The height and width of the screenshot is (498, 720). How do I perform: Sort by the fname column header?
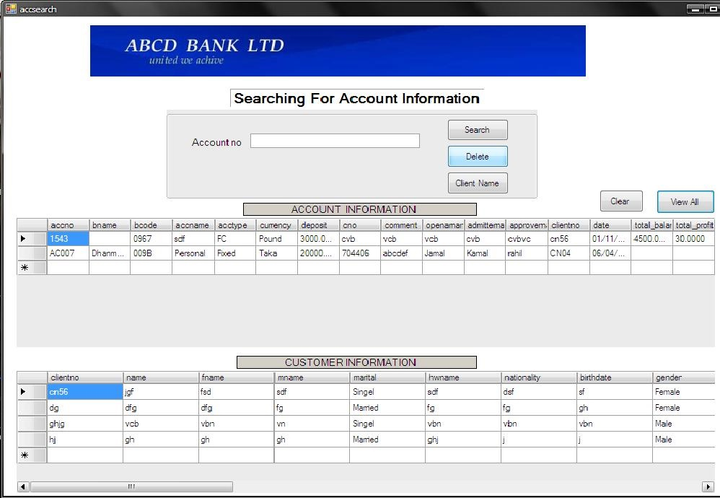236,377
